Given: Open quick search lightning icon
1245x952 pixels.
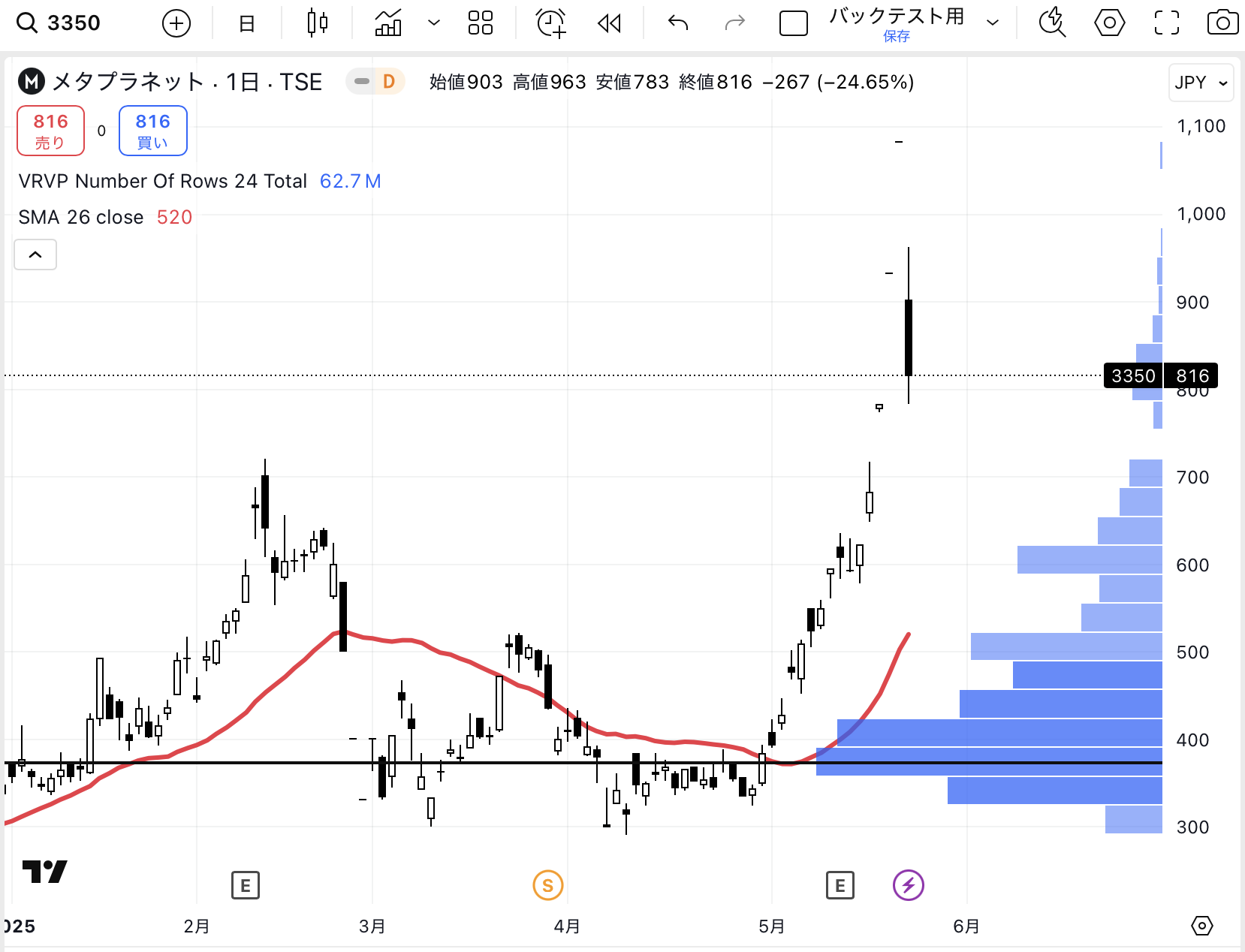Looking at the screenshot, I should [x=1052, y=23].
